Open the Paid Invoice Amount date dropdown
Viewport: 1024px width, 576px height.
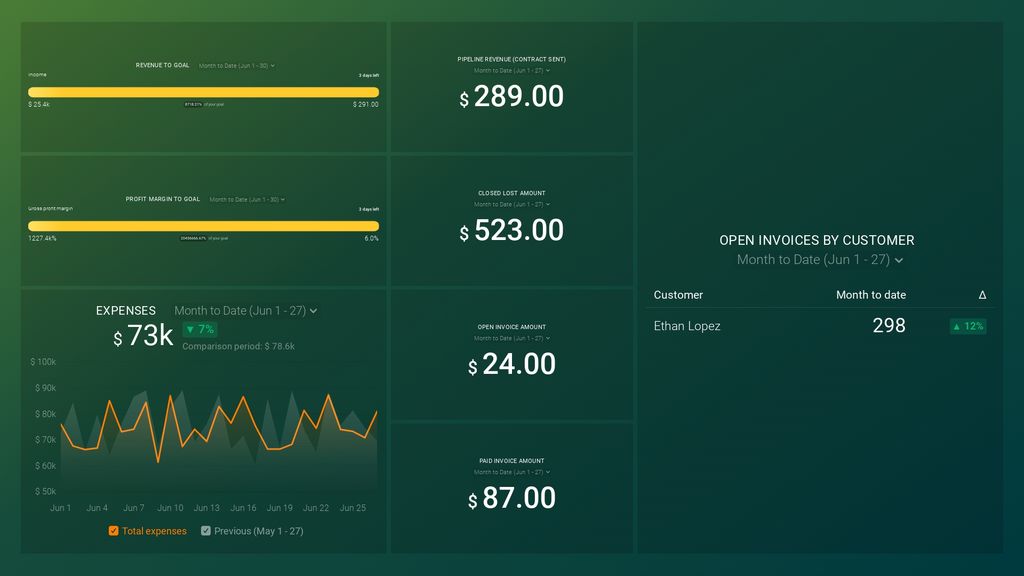511,472
